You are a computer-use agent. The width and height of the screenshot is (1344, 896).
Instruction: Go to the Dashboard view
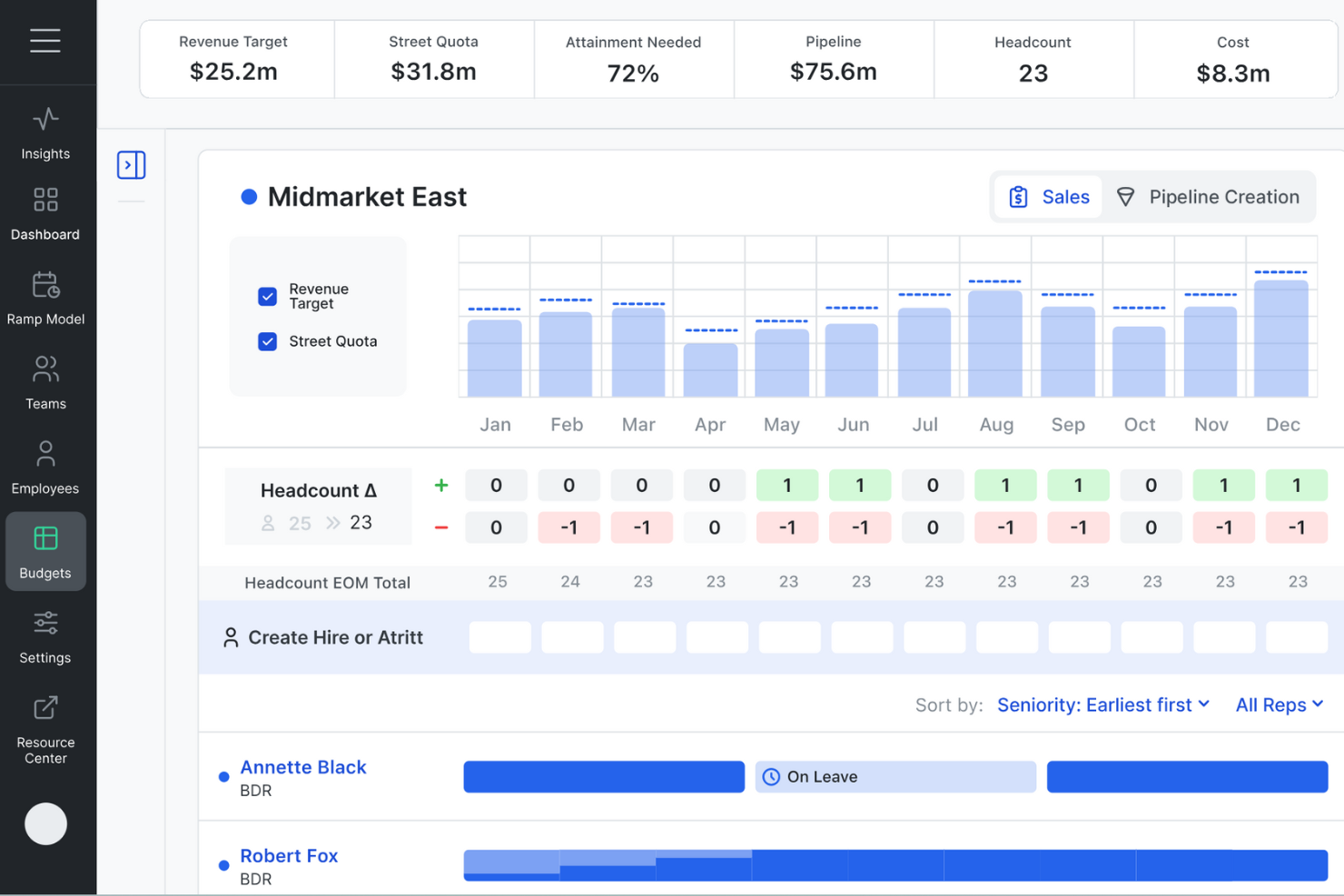click(x=45, y=212)
